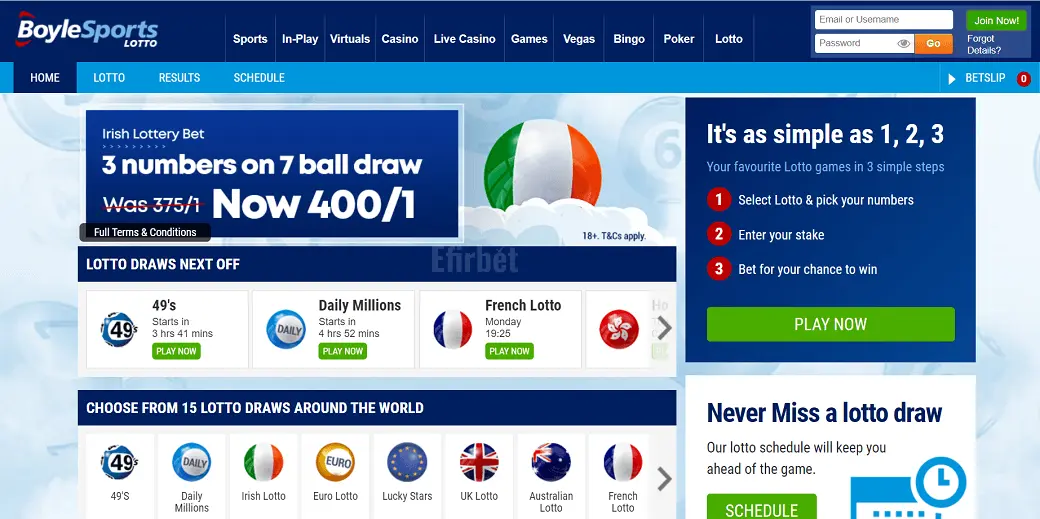Select the Irish Lotto flag ball

click(263, 462)
